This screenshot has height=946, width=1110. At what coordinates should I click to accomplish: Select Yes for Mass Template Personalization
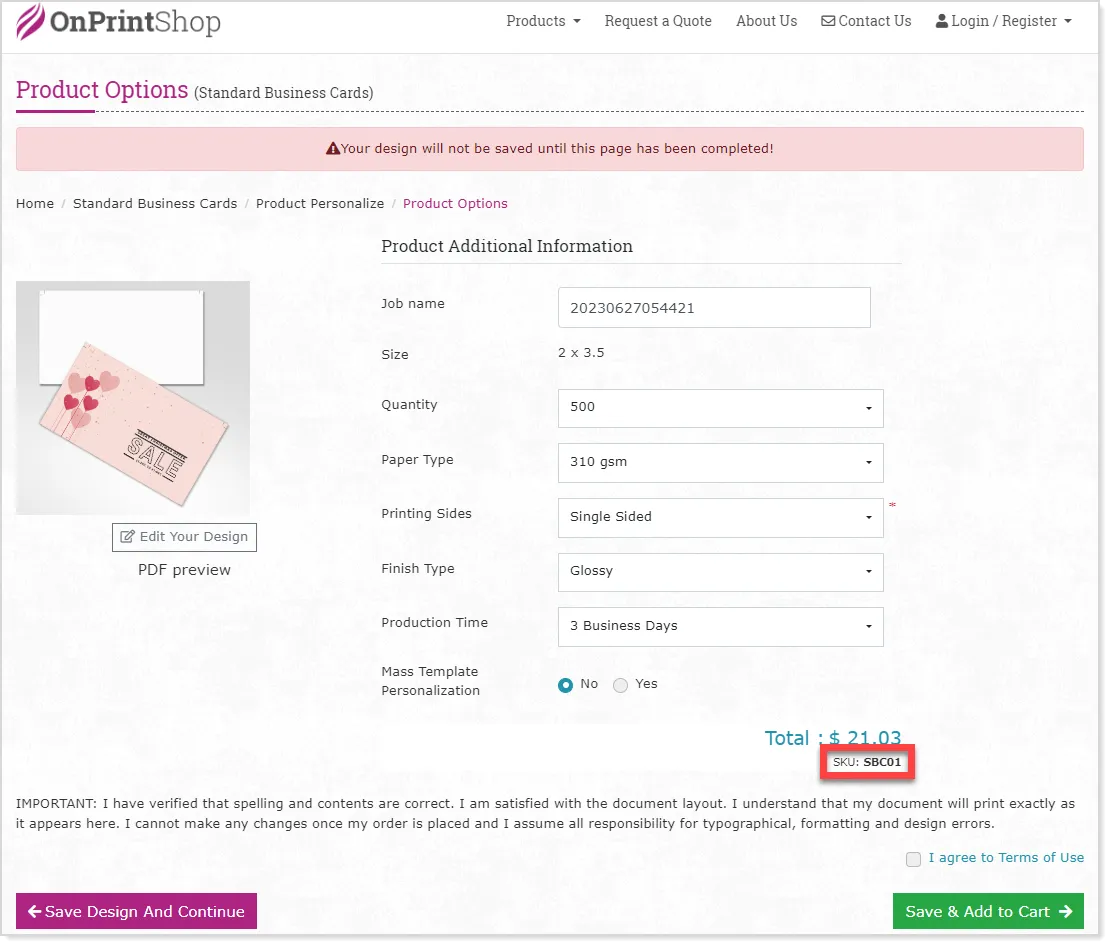[x=621, y=685]
